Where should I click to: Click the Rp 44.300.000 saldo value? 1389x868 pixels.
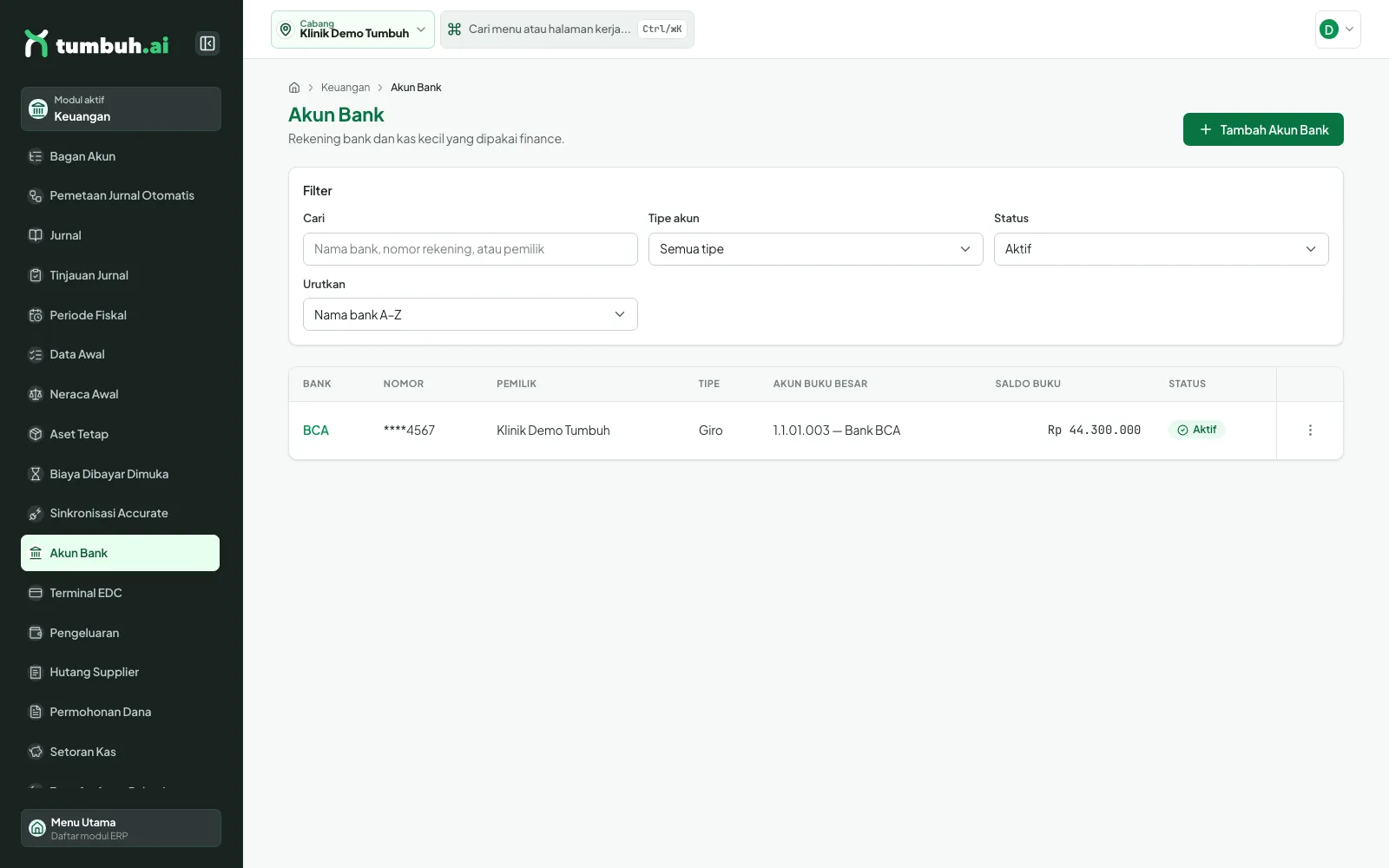(x=1094, y=431)
